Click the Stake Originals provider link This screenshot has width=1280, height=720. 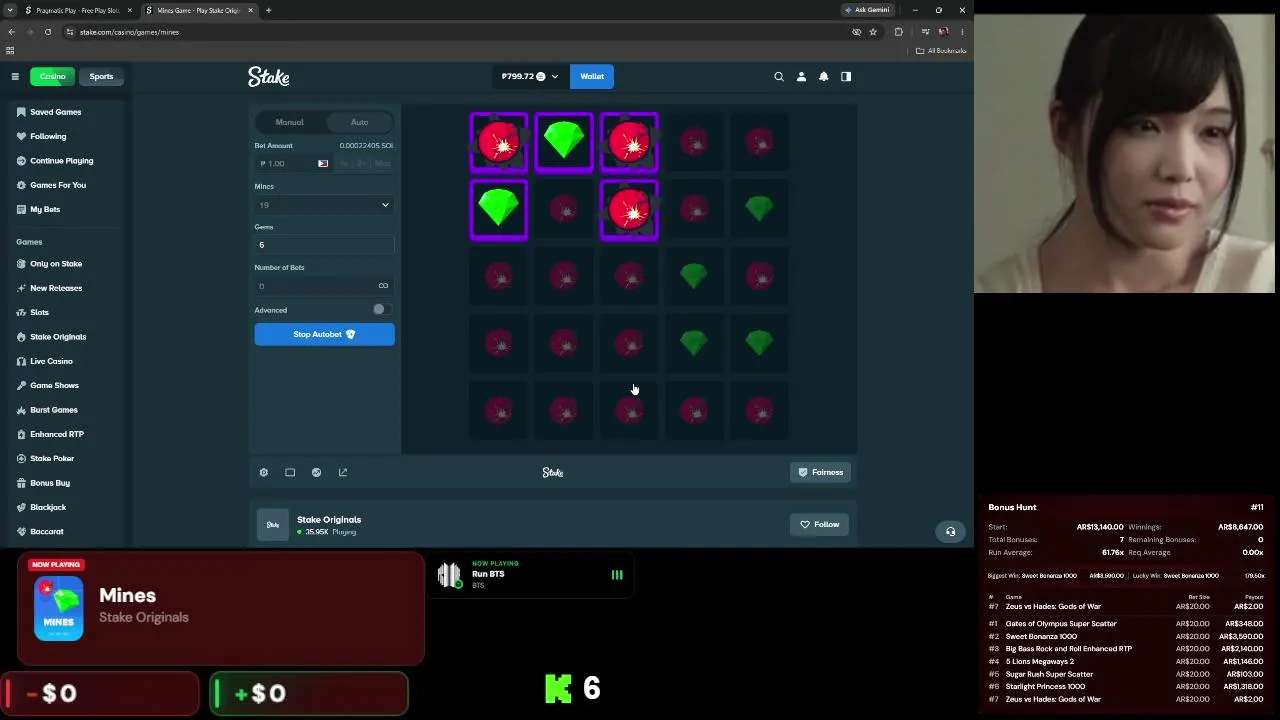[x=329, y=520]
